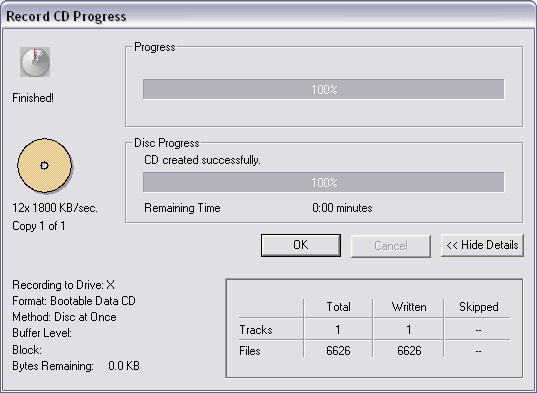Click the "Total" column header
The image size is (537, 393).
(x=338, y=307)
